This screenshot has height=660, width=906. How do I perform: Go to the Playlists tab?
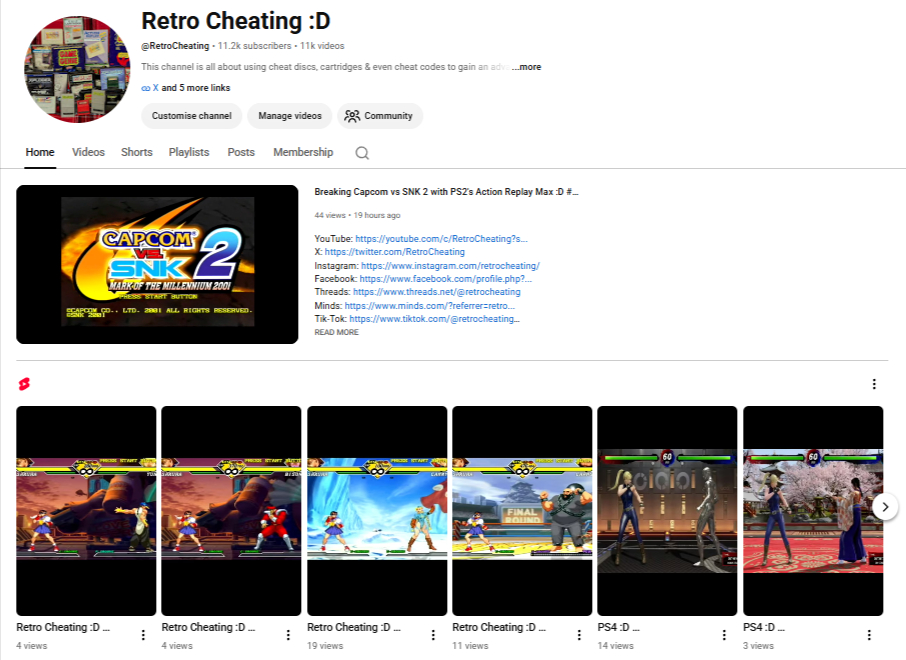point(189,152)
